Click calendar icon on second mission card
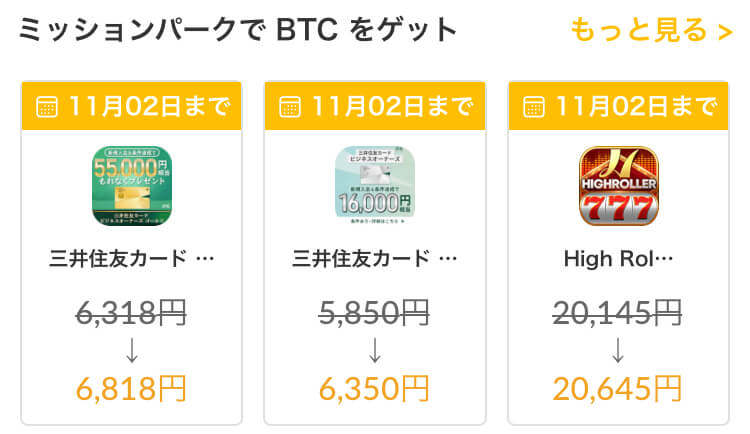 pos(290,106)
